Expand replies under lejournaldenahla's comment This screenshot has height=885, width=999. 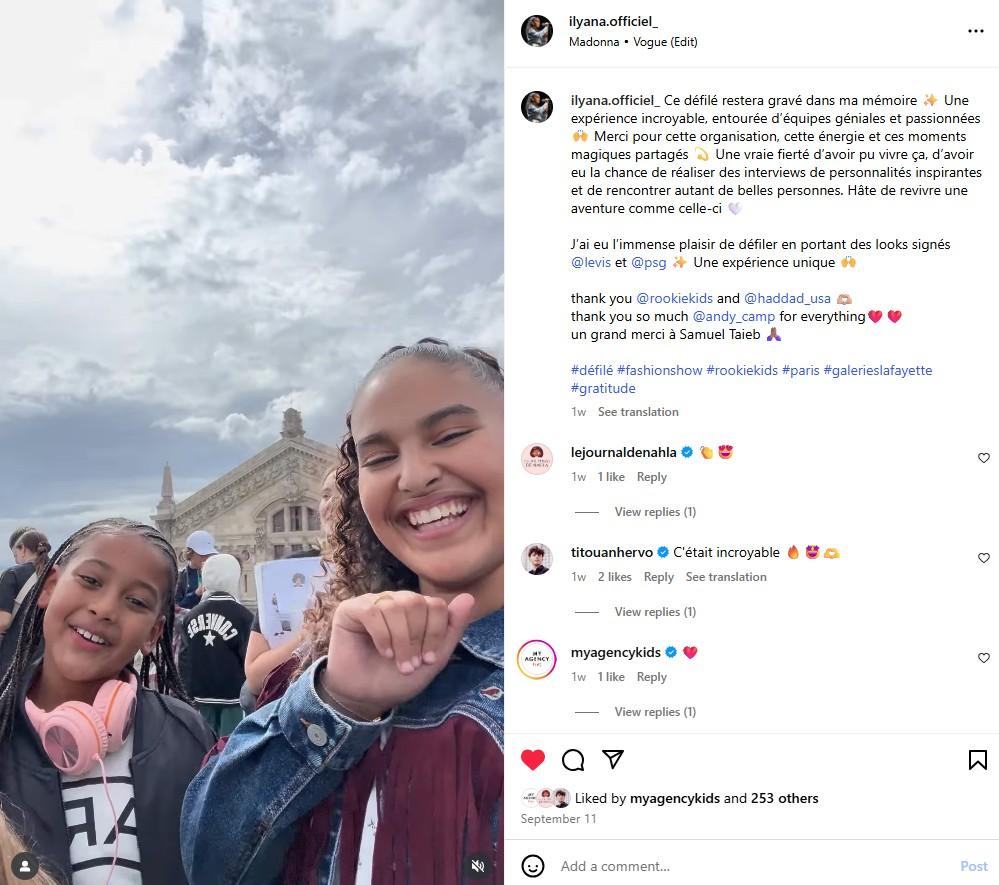(x=655, y=512)
